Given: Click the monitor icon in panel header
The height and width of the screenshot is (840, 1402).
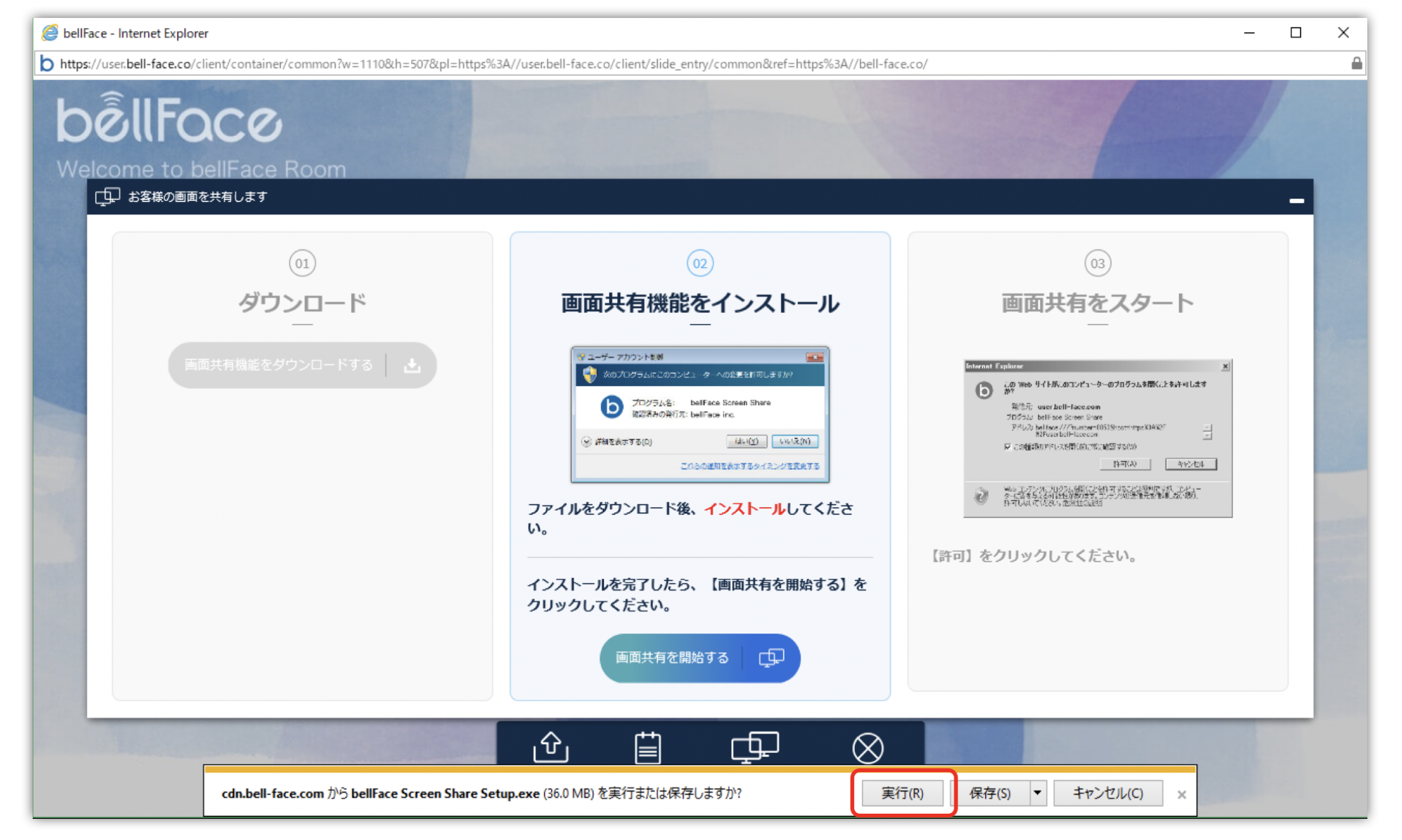Looking at the screenshot, I should (107, 196).
